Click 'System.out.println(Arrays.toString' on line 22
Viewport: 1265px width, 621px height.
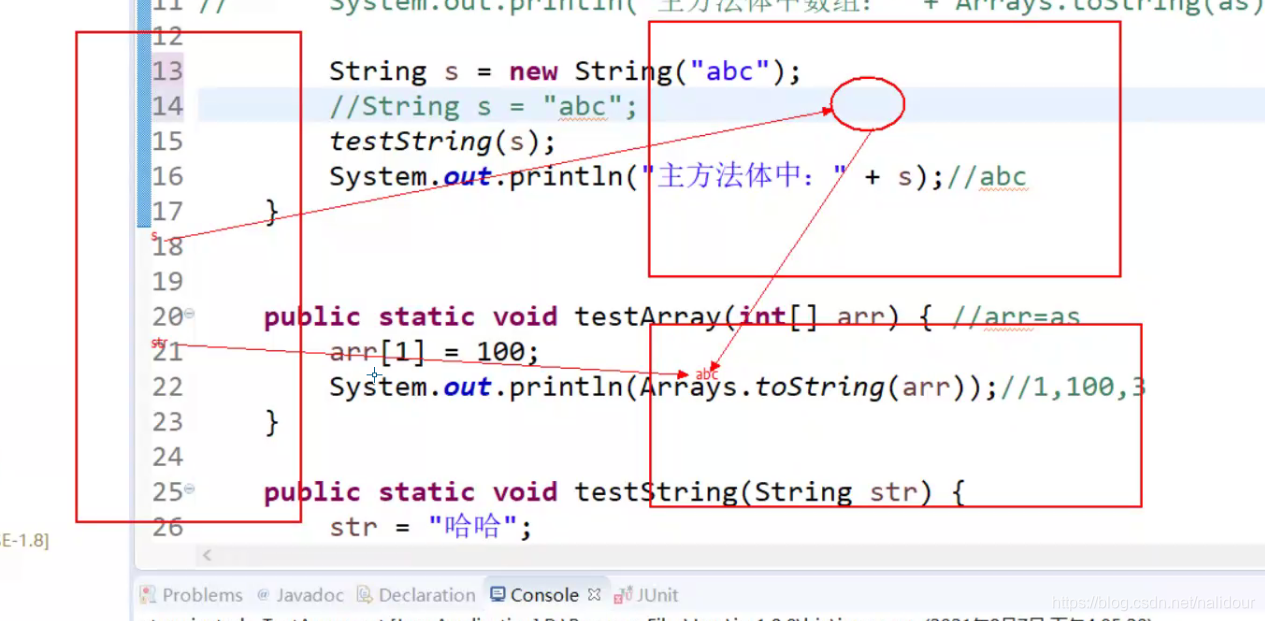point(606,387)
